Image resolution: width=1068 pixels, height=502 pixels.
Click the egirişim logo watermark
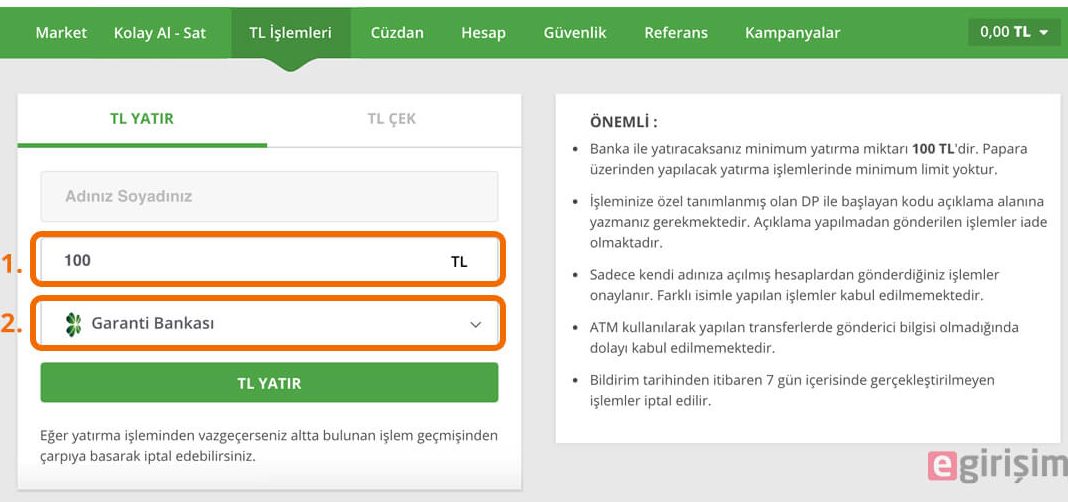point(997,466)
